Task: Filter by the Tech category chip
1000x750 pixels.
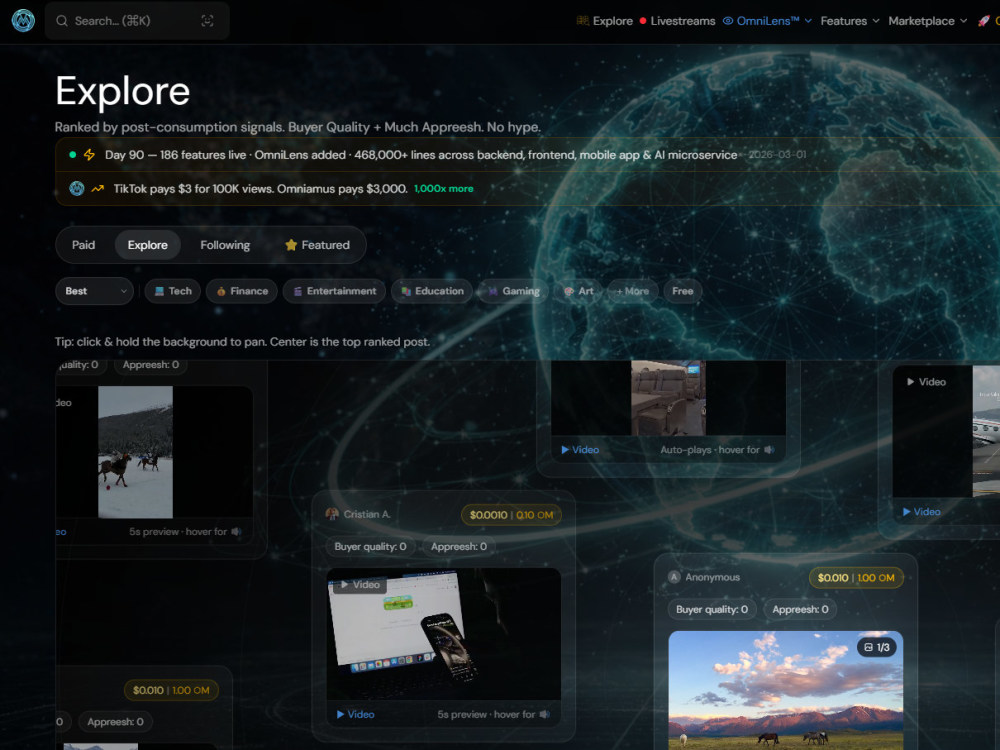Action: (x=173, y=291)
